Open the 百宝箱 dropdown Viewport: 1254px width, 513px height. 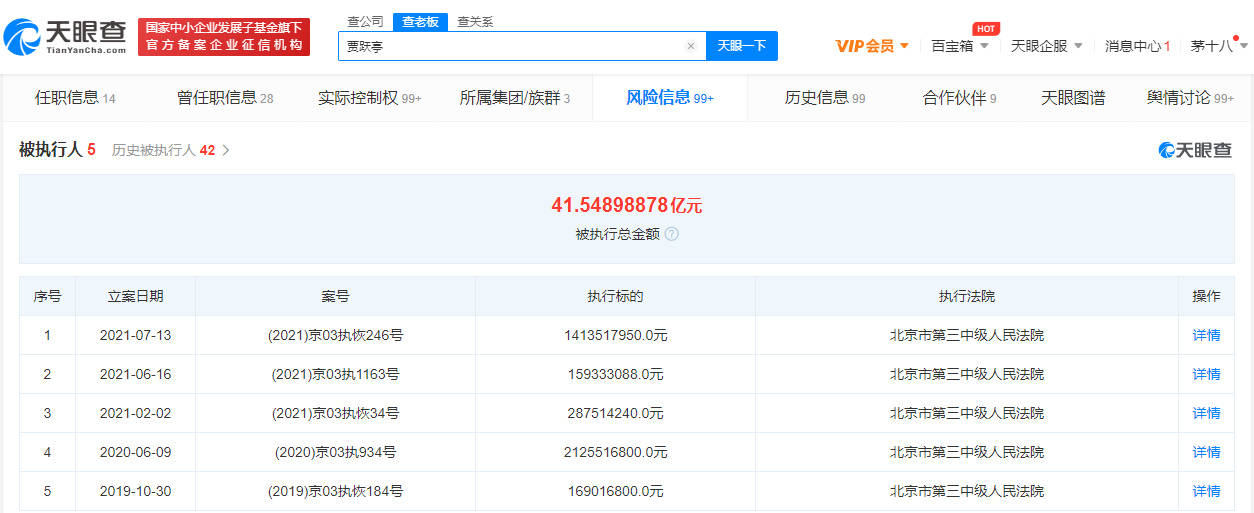[x=960, y=46]
